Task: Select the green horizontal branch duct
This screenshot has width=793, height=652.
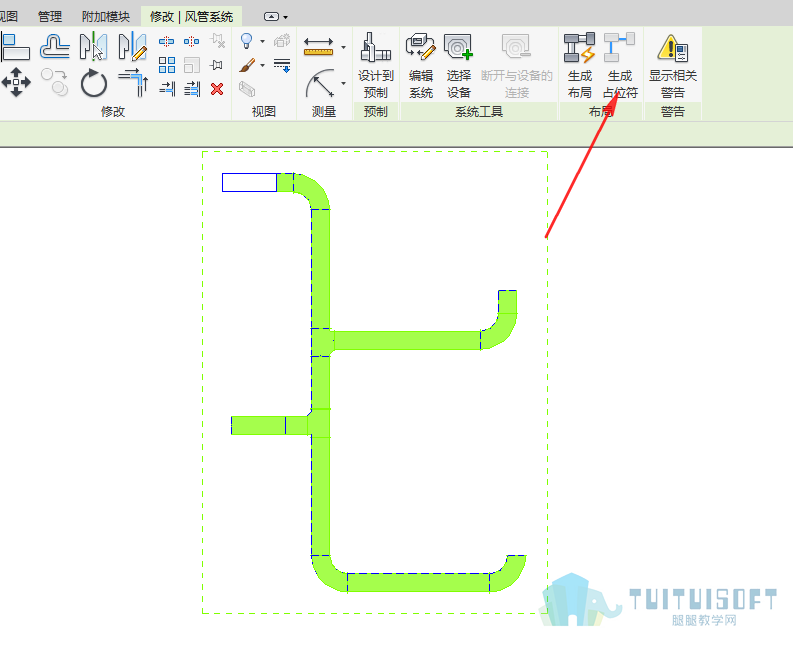Action: coord(407,340)
